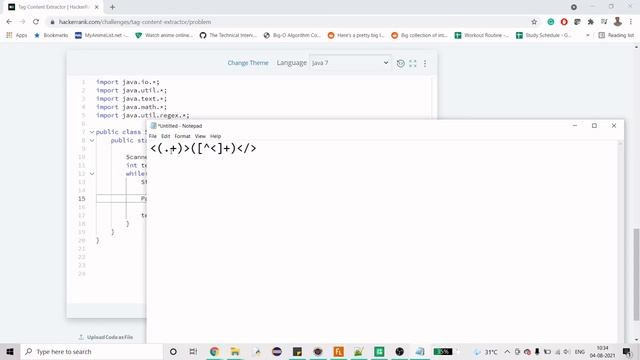Reset code with the editor's restore icon
This screenshot has height=360, width=640.
click(400, 63)
